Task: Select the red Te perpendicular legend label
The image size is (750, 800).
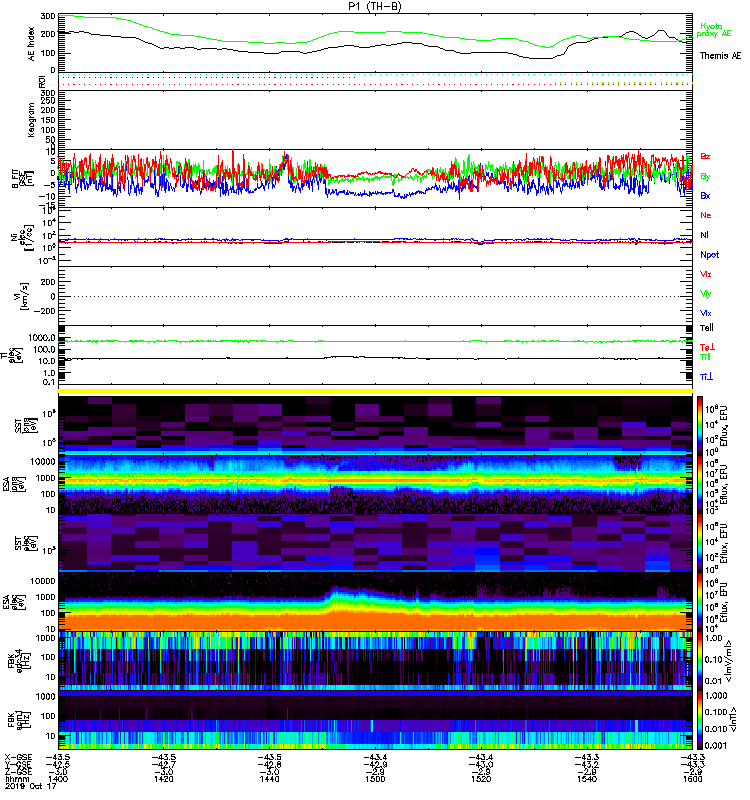Action: 707,347
